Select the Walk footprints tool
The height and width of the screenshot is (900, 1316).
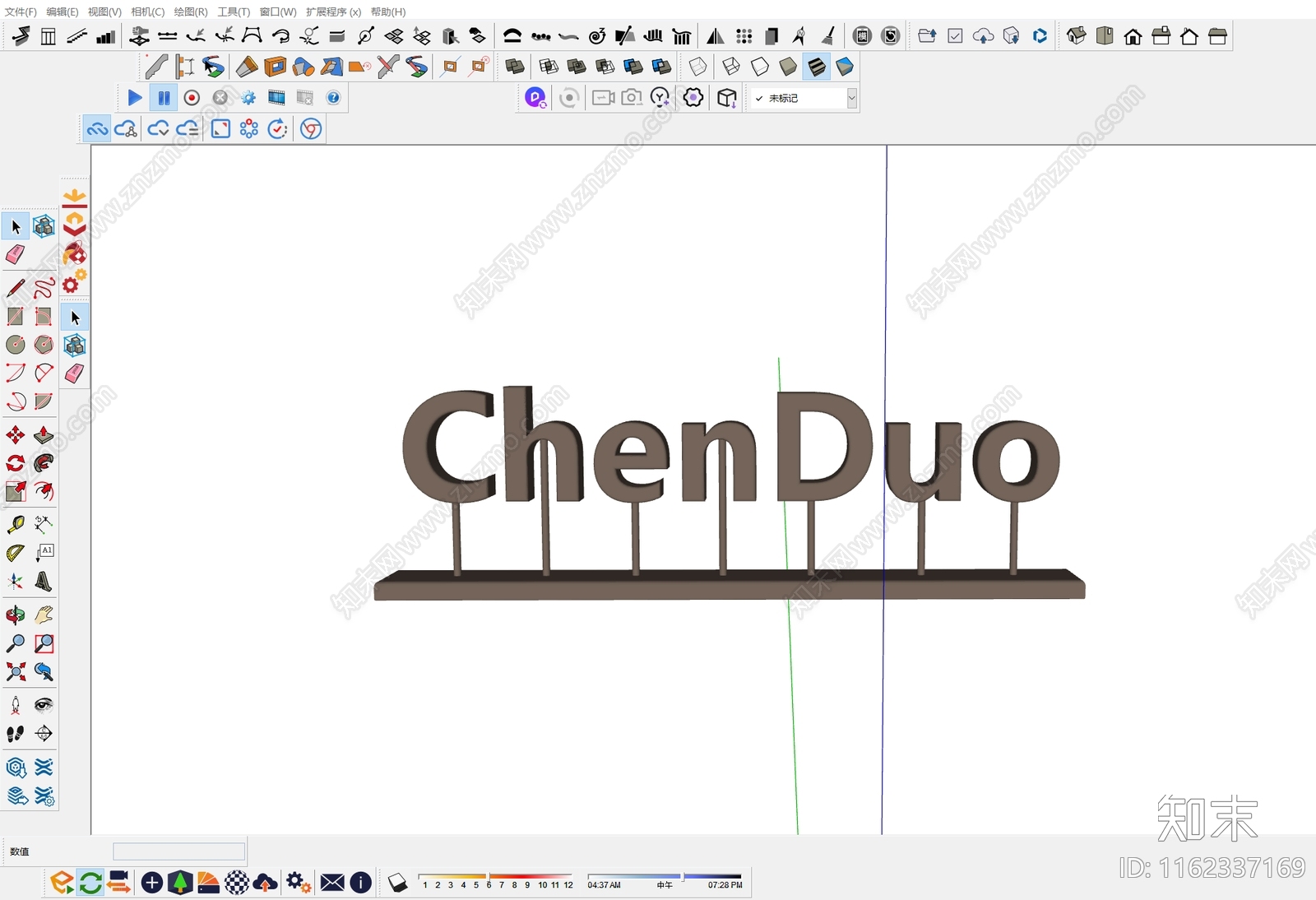pyautogui.click(x=16, y=733)
